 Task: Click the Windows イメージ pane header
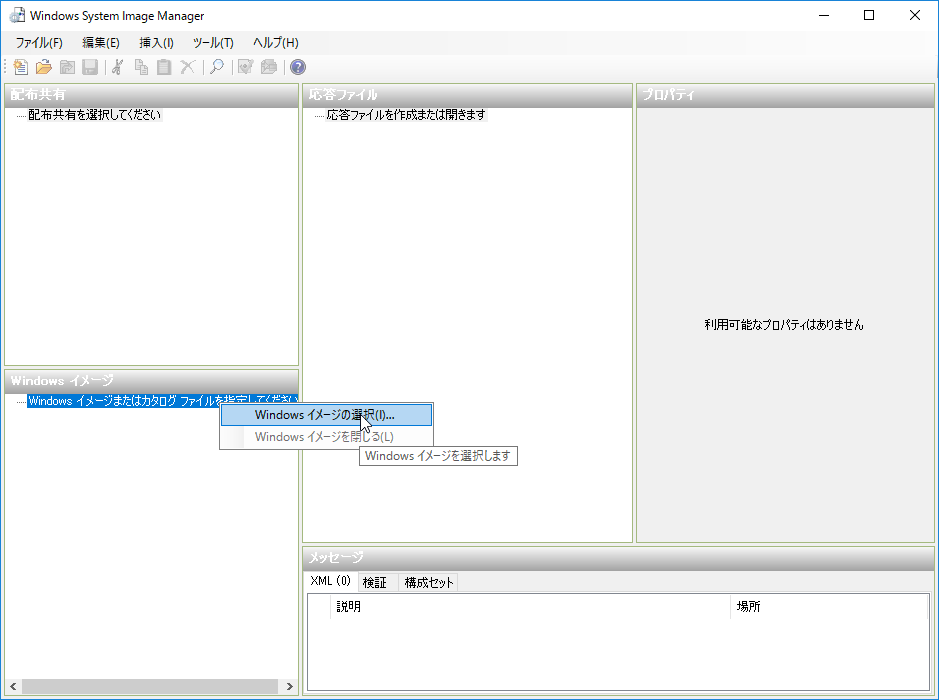click(x=152, y=381)
